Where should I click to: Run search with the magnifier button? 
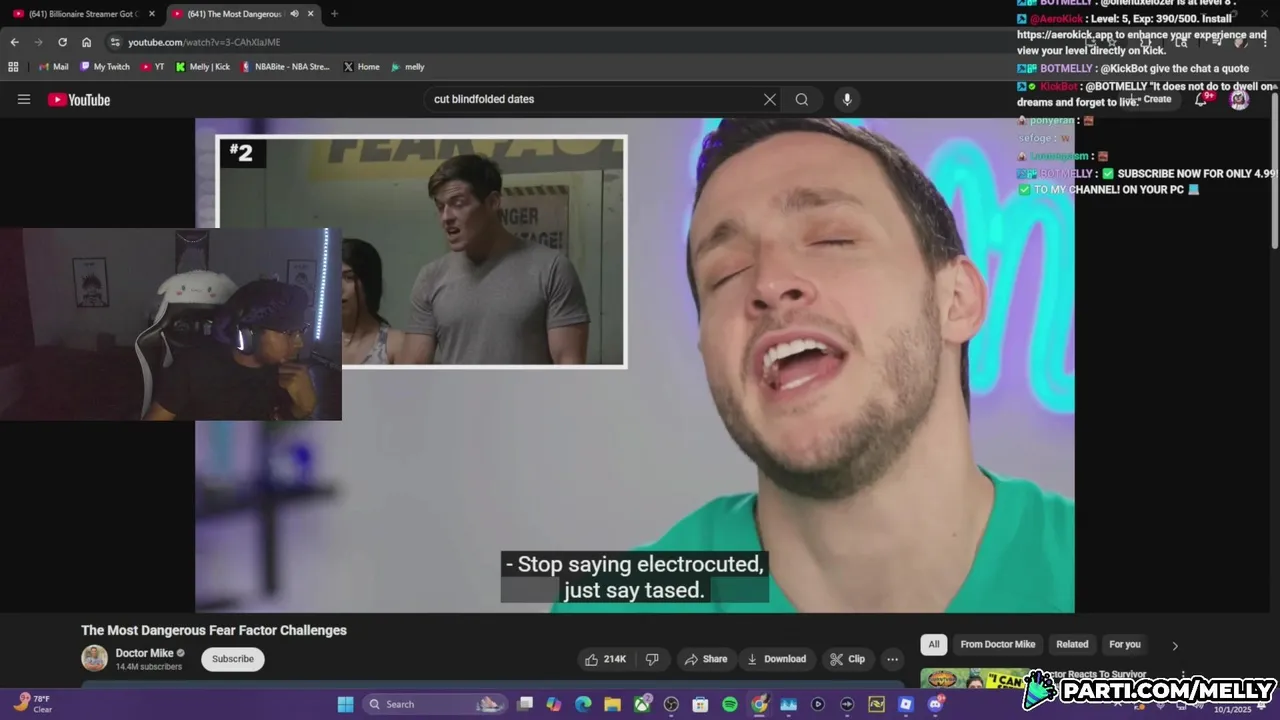[802, 99]
